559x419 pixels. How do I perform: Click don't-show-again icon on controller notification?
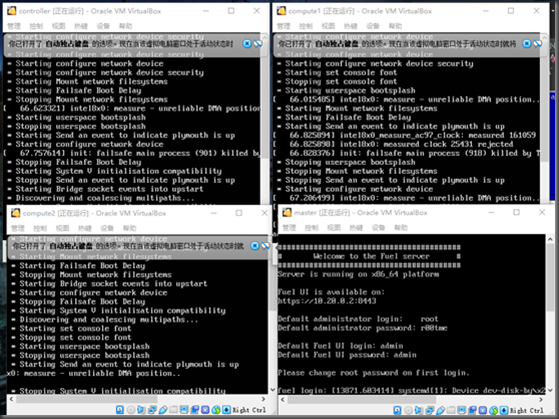click(257, 44)
